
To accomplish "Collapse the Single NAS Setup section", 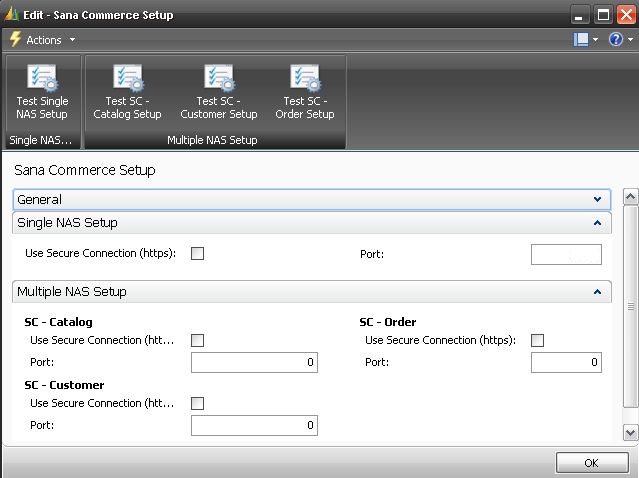I will tap(597, 222).
